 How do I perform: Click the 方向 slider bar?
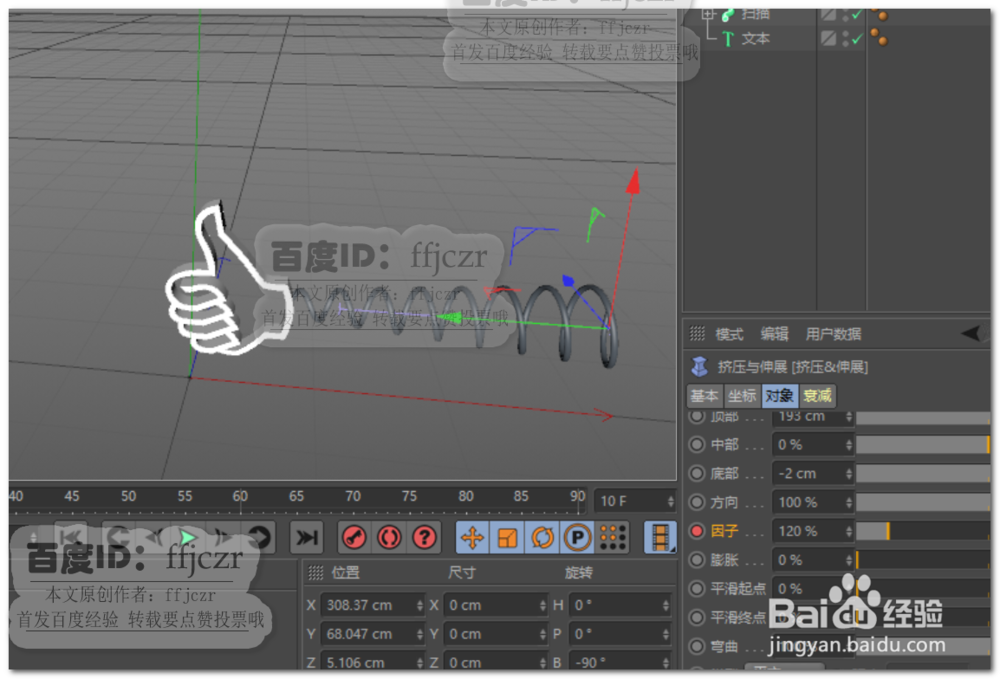coord(923,502)
